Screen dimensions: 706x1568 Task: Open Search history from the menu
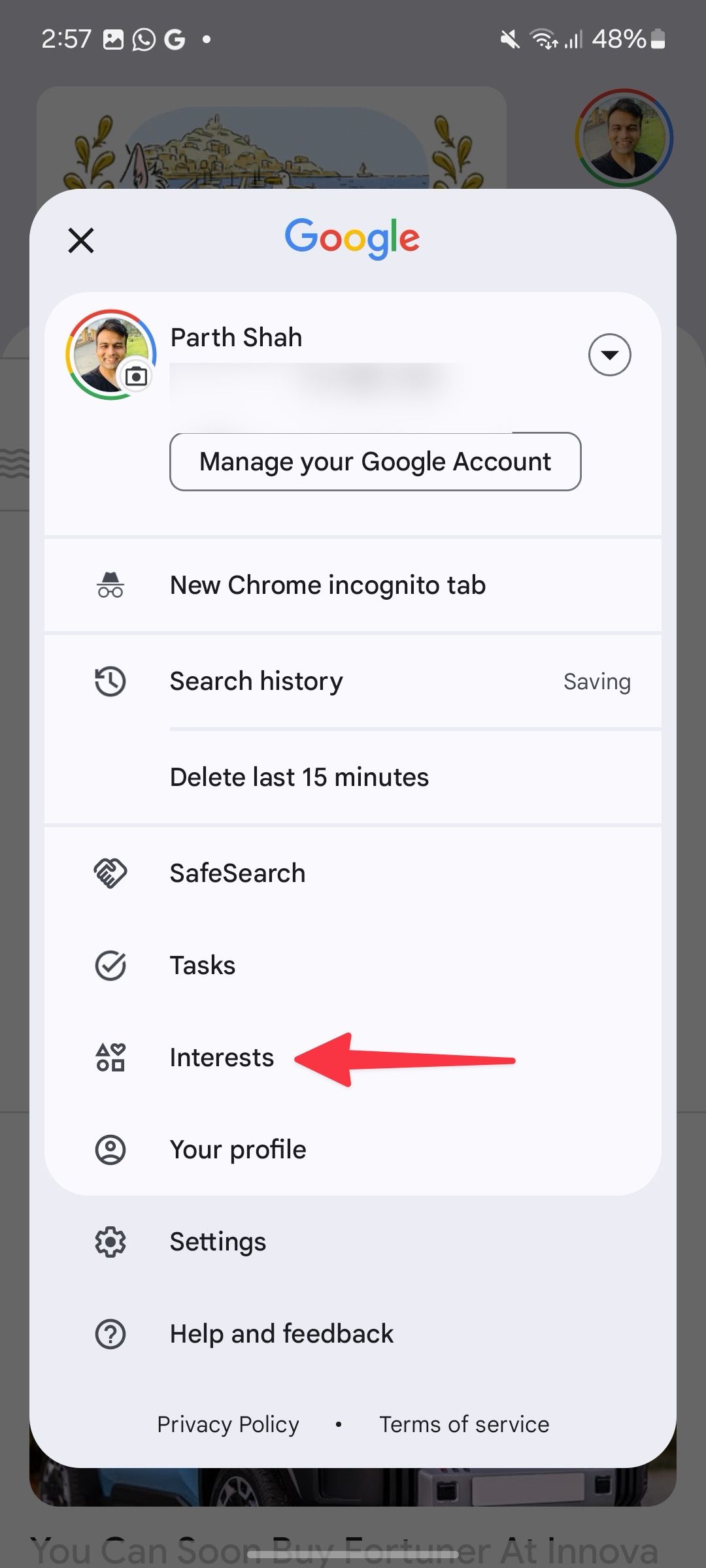click(256, 681)
